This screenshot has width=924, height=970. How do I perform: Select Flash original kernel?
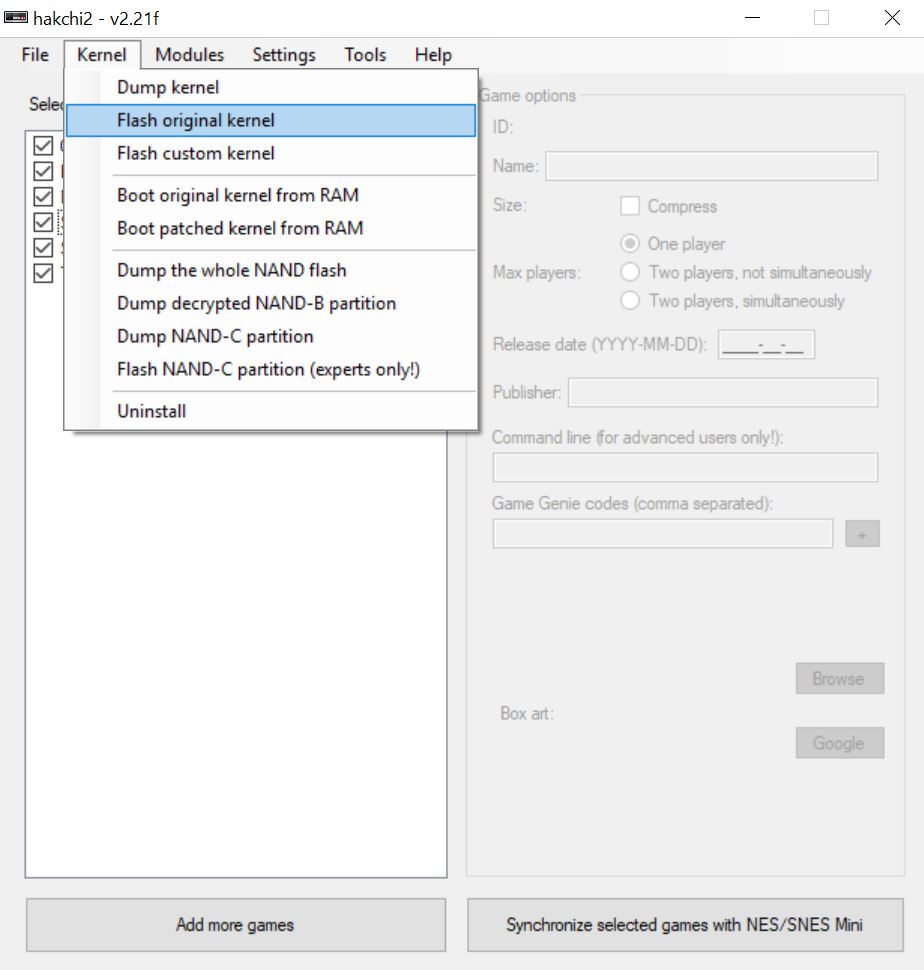(x=271, y=120)
